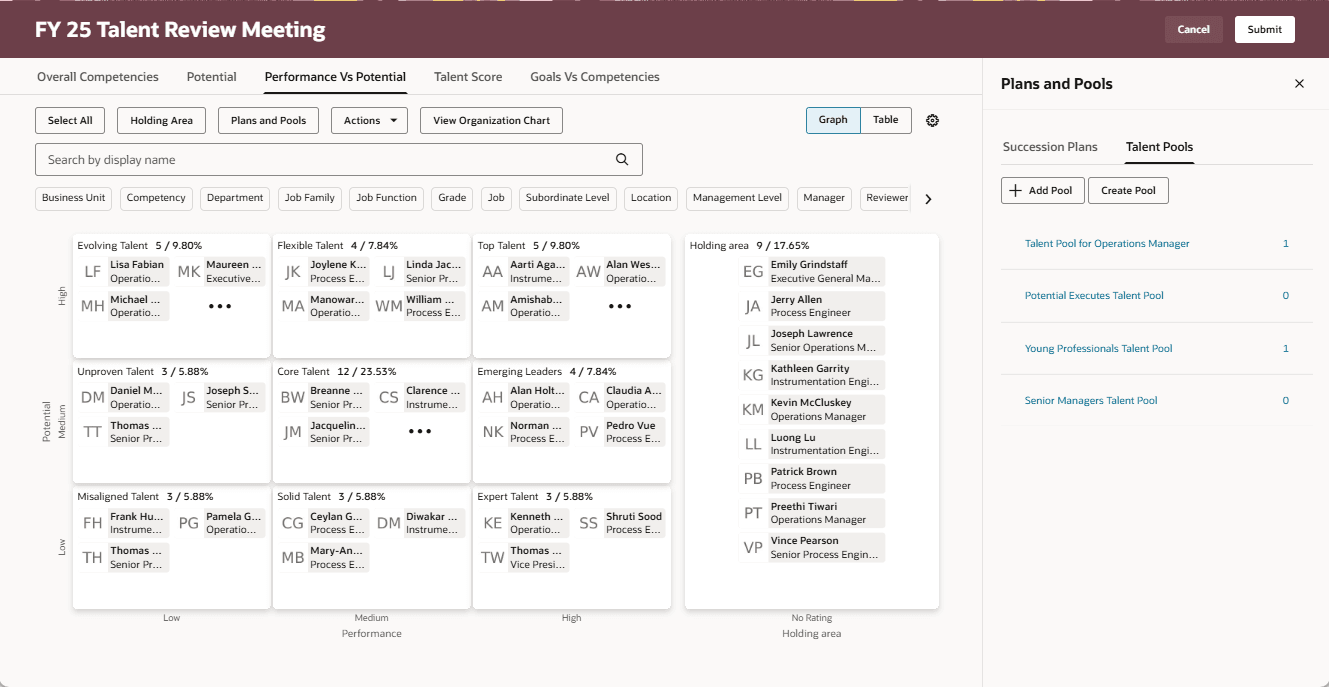Open the Holding Area button
This screenshot has width=1329, height=687.
[162, 121]
